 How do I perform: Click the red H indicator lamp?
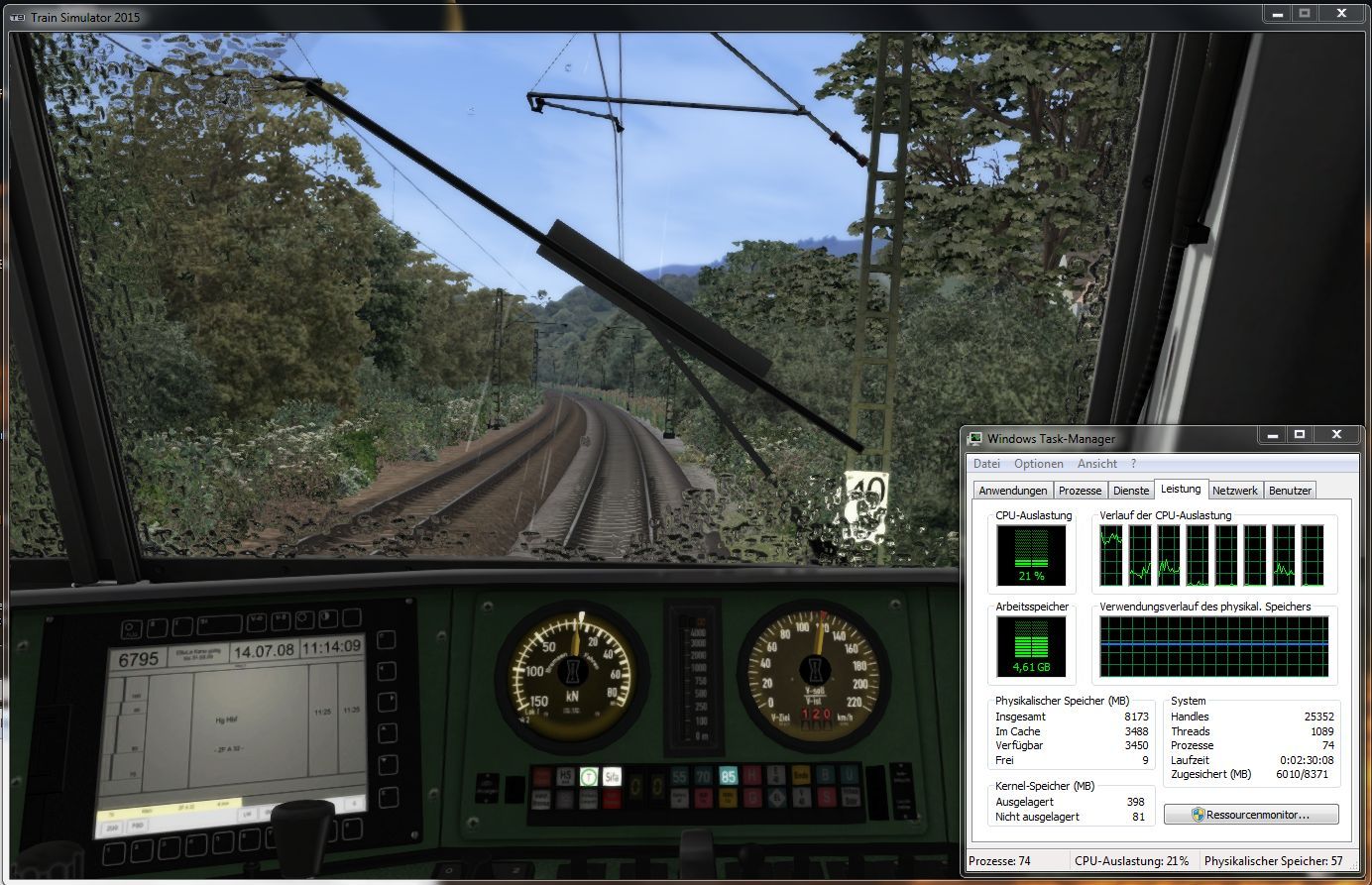753,776
